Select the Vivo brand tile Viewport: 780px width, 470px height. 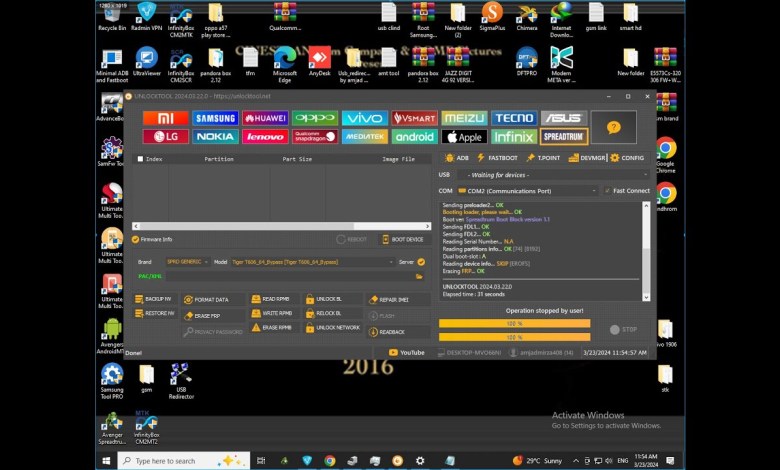[x=365, y=118]
